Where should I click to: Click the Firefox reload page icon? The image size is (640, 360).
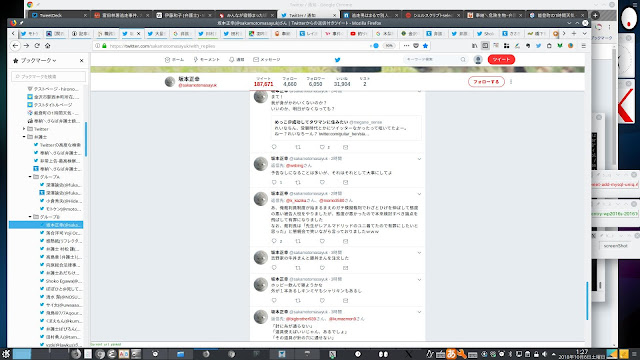click(37, 46)
